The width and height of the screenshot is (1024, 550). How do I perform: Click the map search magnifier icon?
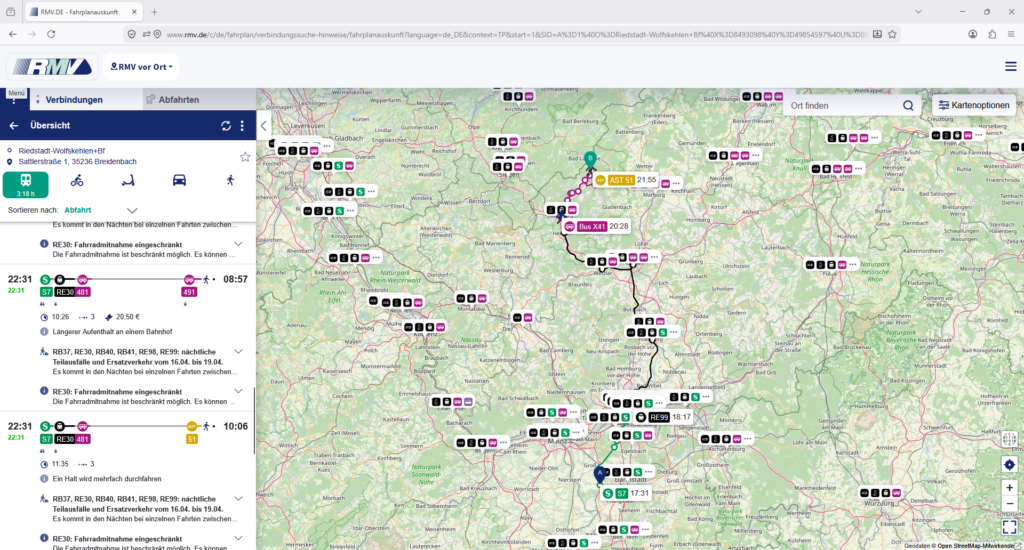[x=908, y=105]
